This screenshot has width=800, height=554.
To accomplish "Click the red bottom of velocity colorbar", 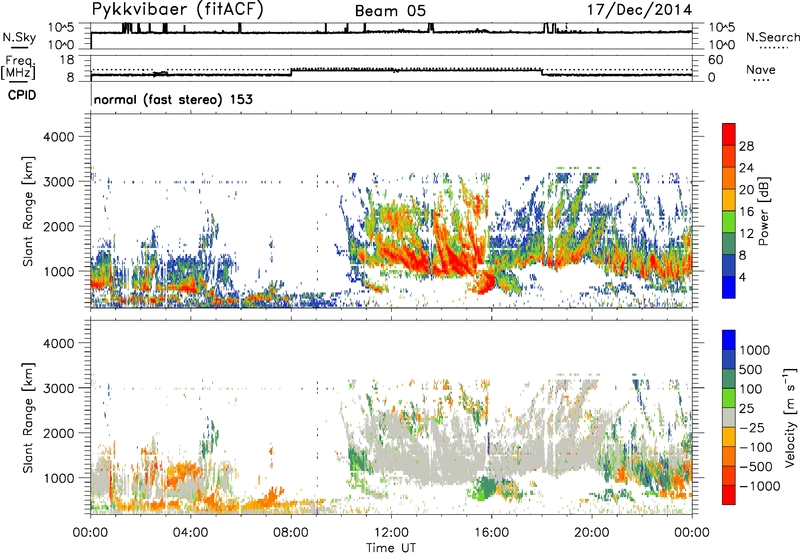I will click(729, 495).
